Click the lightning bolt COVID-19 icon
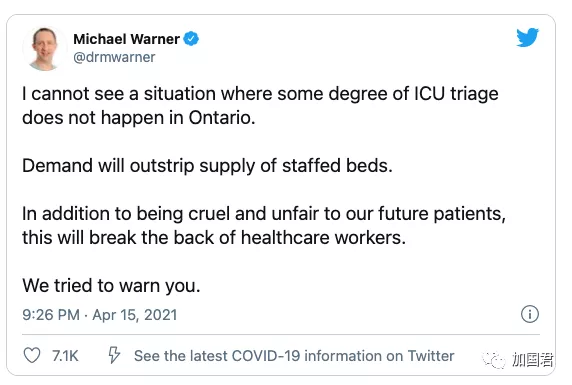 (x=114, y=355)
